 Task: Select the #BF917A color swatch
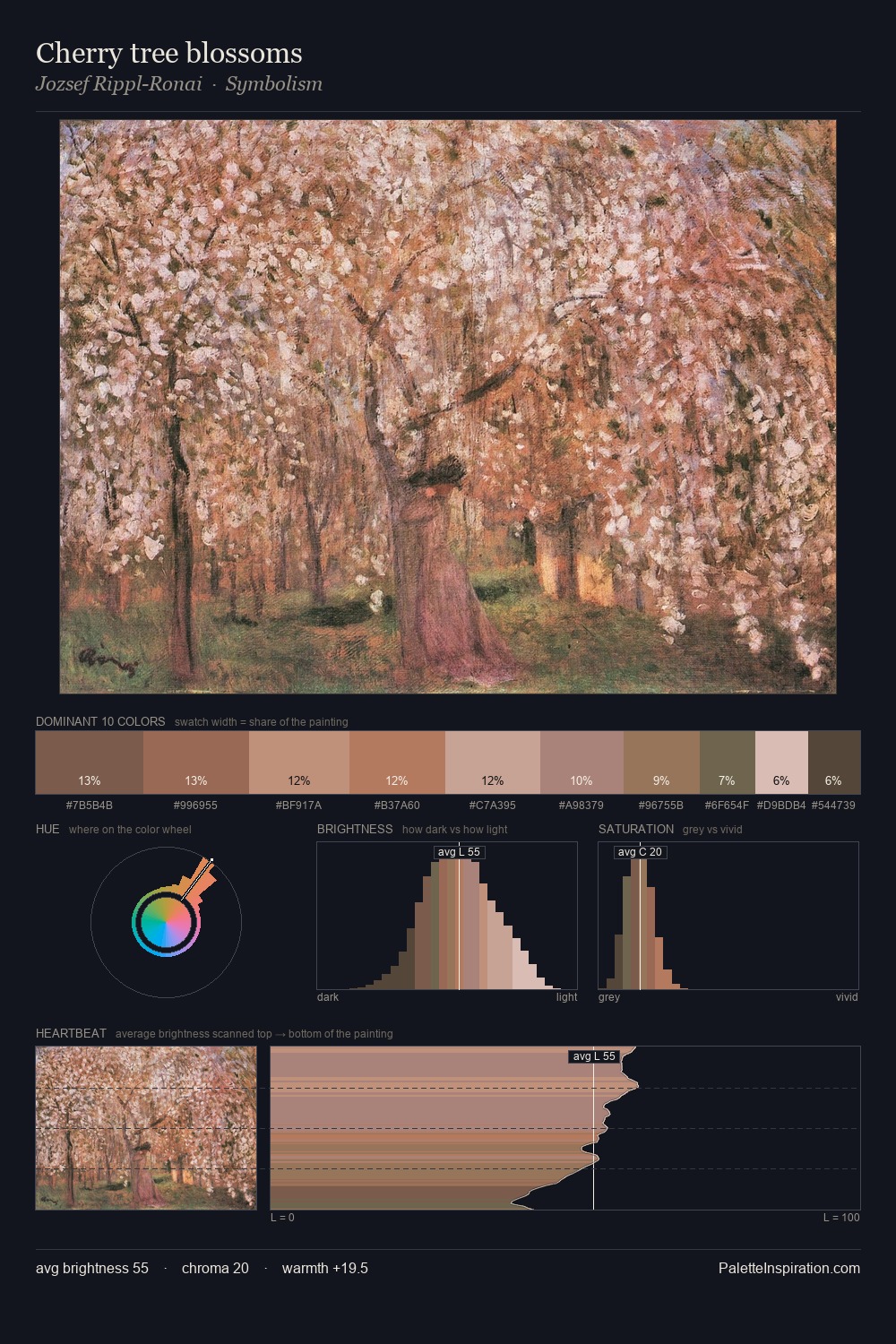click(x=299, y=762)
